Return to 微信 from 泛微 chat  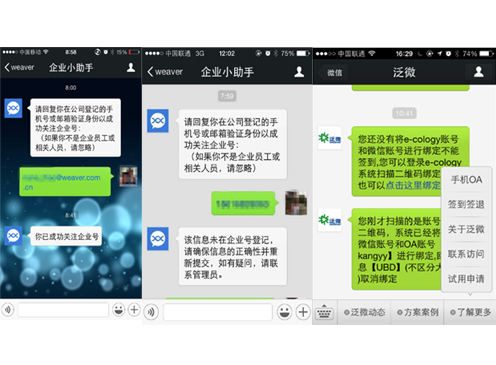tap(333, 73)
